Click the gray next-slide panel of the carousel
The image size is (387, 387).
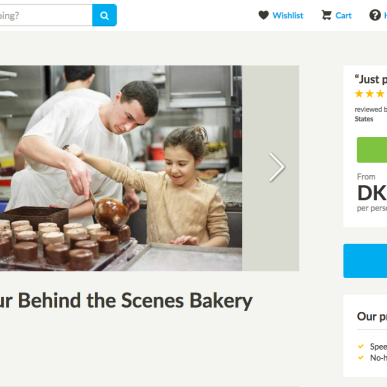[270, 168]
